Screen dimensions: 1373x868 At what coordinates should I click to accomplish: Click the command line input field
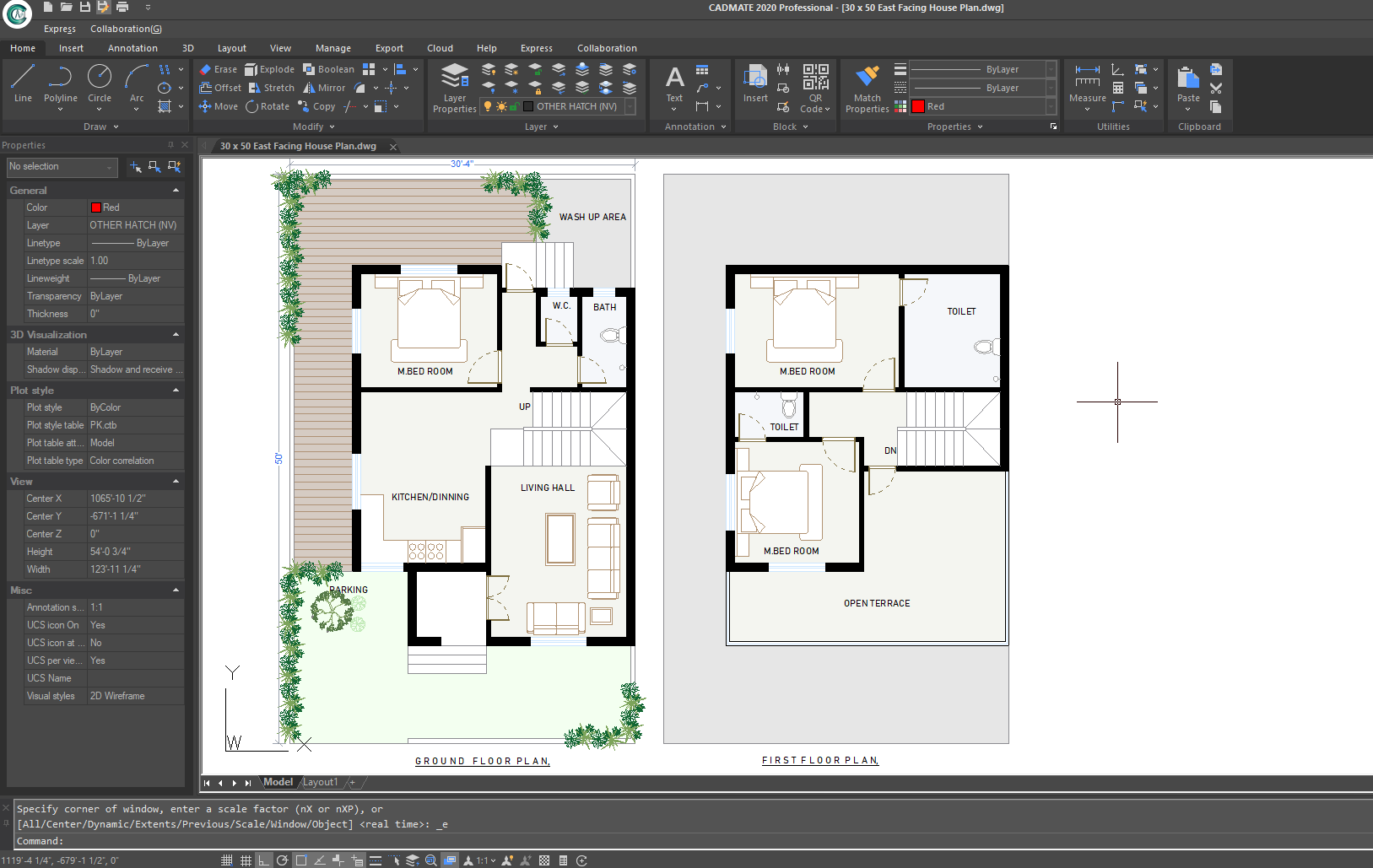click(x=692, y=841)
